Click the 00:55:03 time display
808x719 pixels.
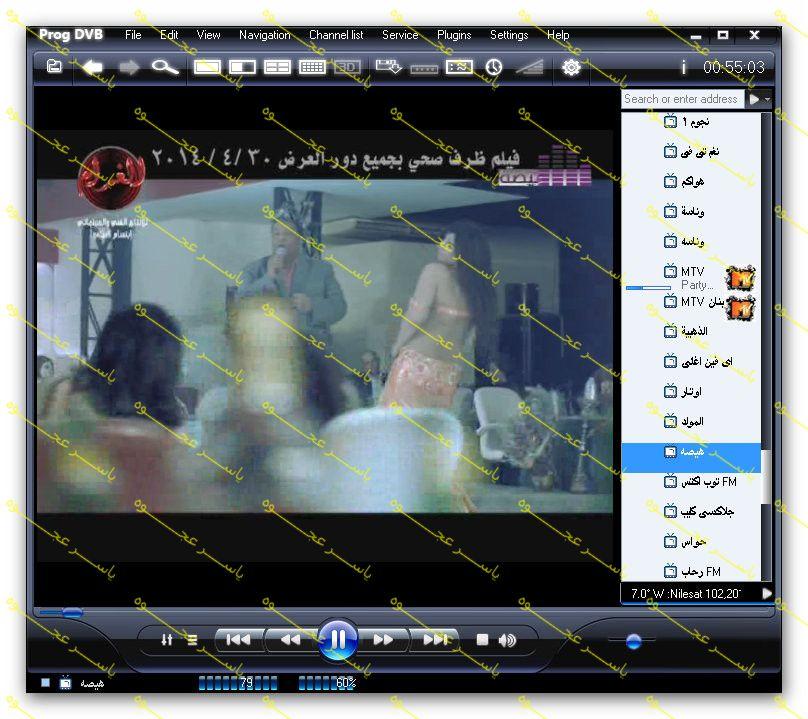(734, 67)
